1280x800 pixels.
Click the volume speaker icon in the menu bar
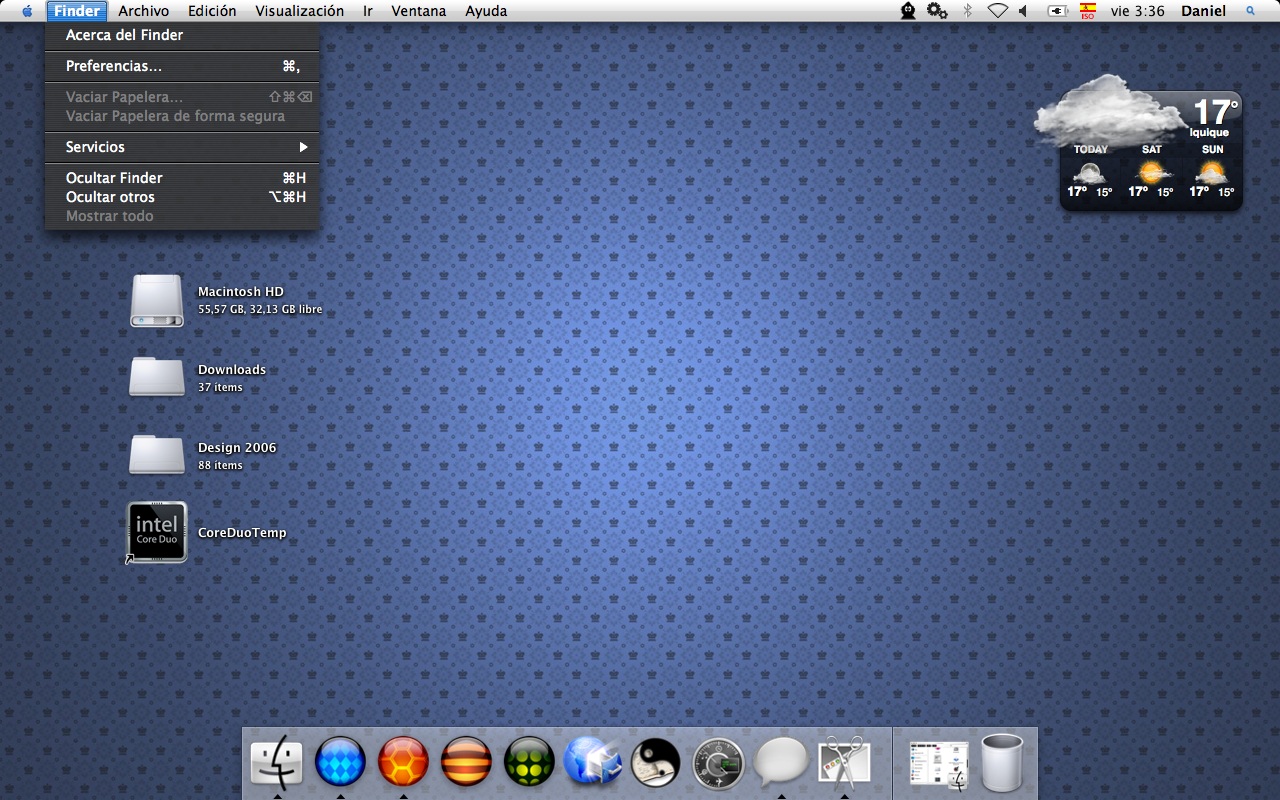pyautogui.click(x=1023, y=11)
